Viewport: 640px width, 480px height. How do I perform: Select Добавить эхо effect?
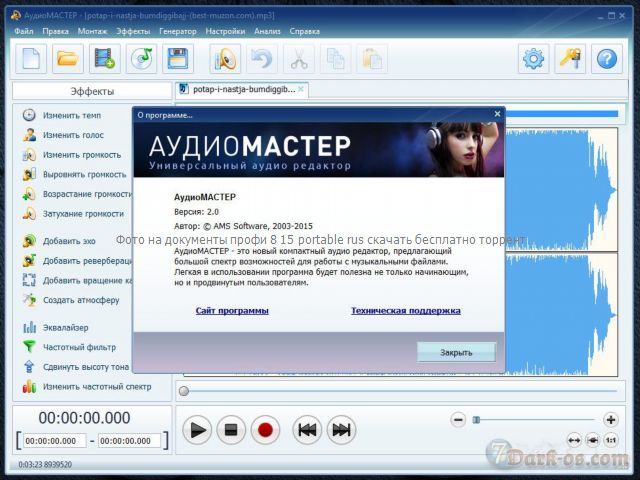(x=59, y=241)
